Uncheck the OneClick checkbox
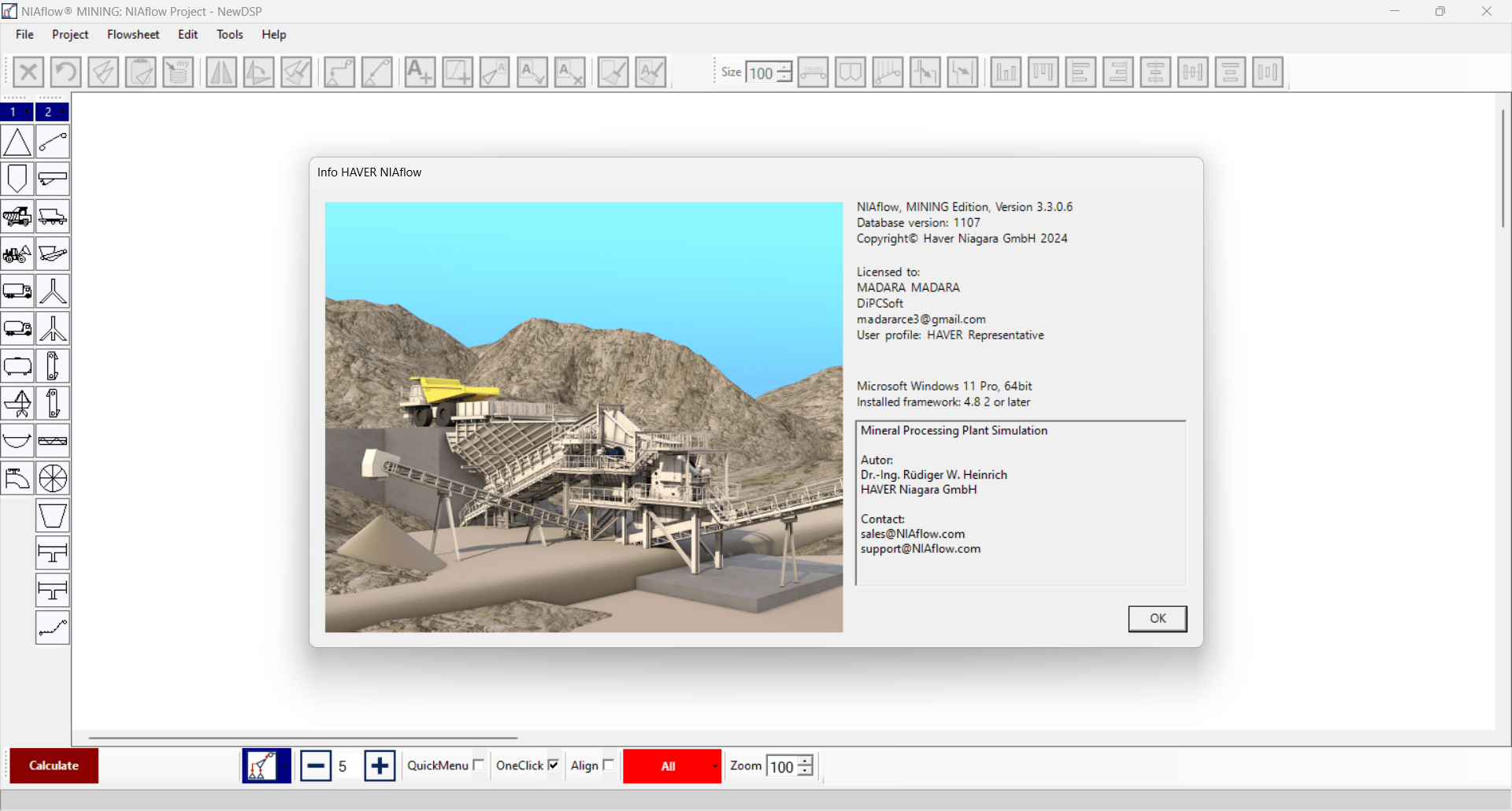Viewport: 1512px width, 811px height. pos(553,765)
